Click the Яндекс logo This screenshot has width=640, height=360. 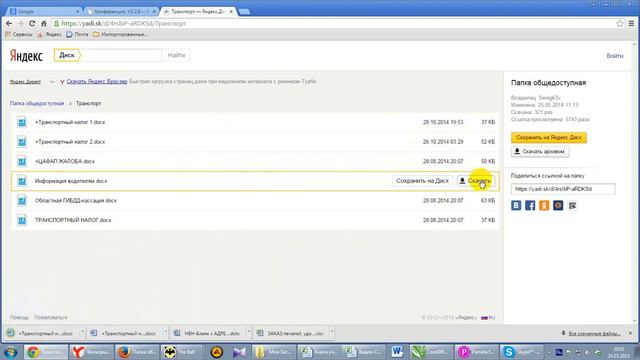pos(26,56)
